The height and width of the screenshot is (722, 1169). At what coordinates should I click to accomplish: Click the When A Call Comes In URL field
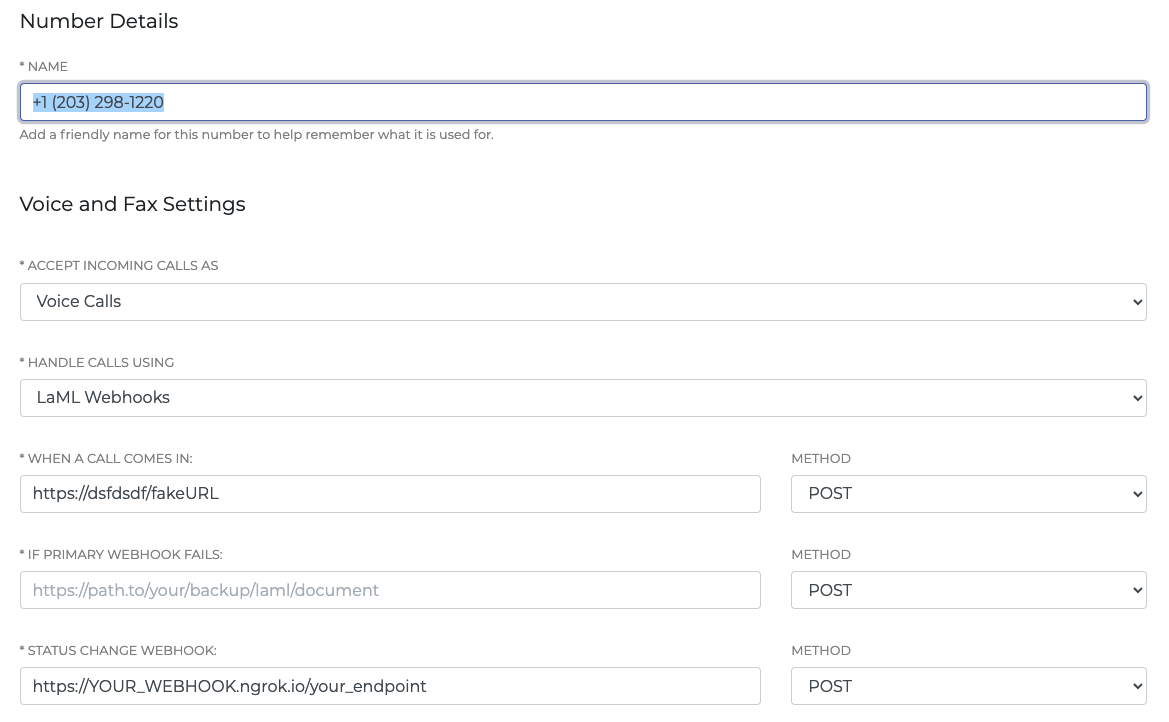pos(390,493)
